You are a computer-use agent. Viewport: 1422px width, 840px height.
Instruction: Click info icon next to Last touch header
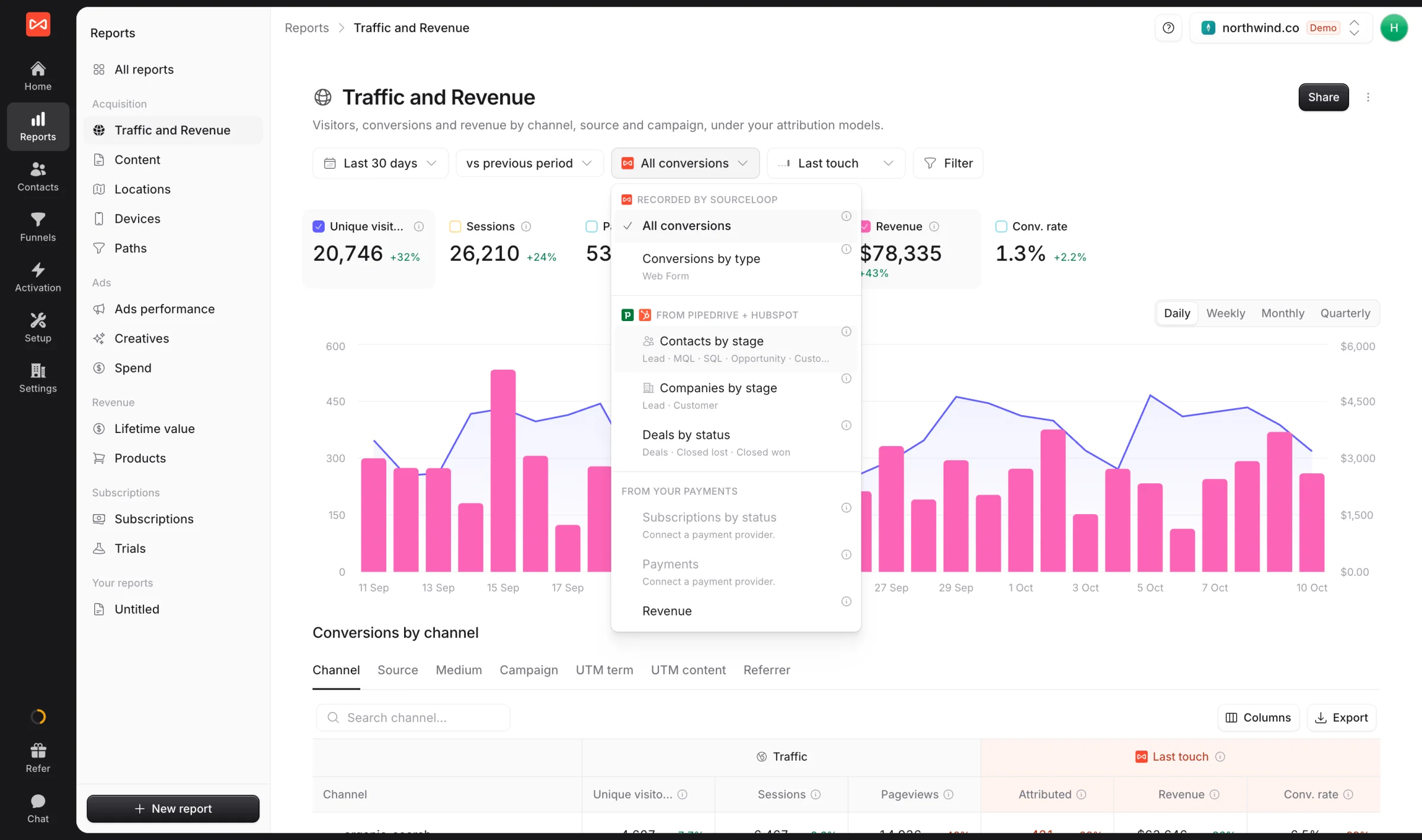click(x=1220, y=756)
